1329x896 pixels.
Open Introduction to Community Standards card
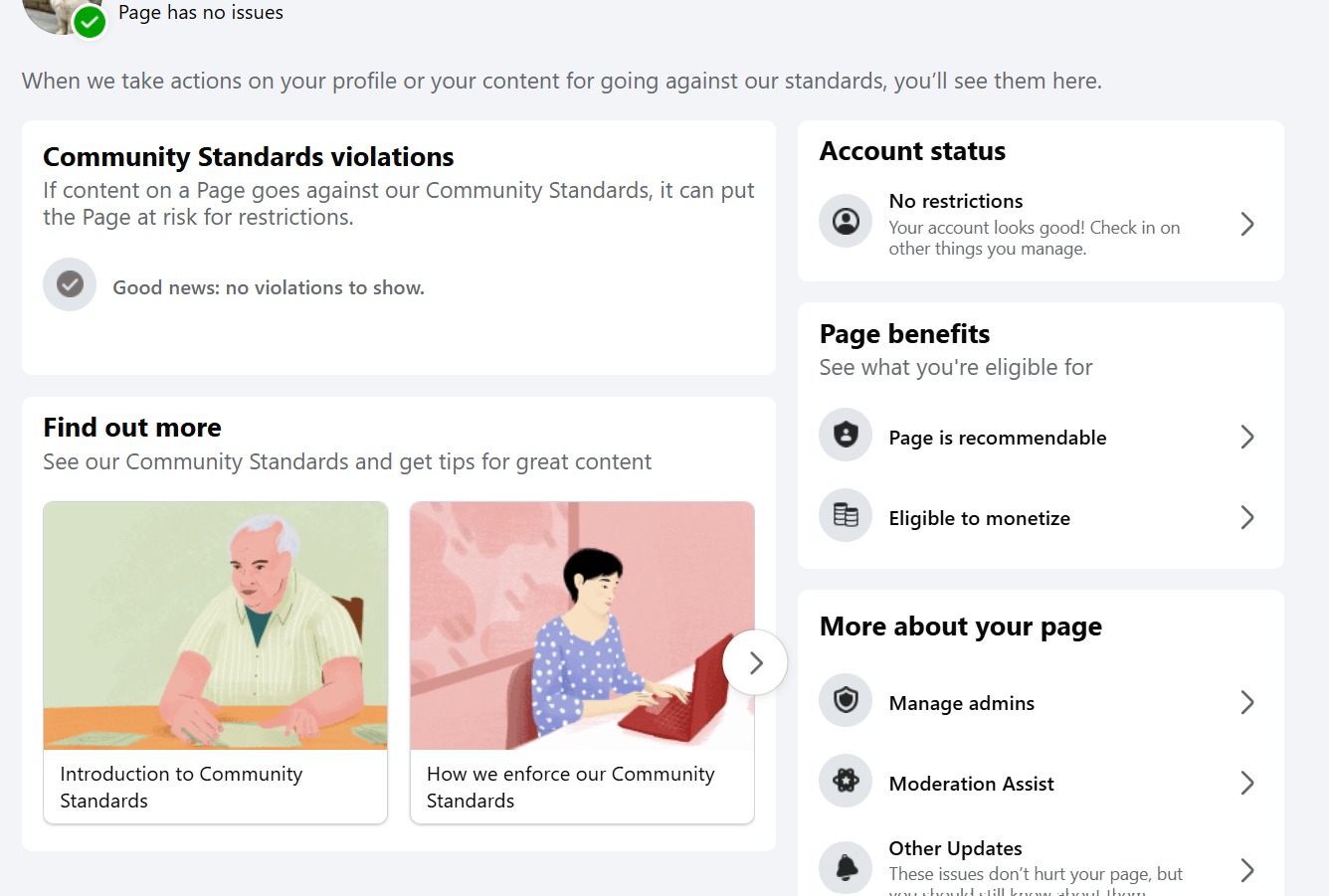pos(215,662)
